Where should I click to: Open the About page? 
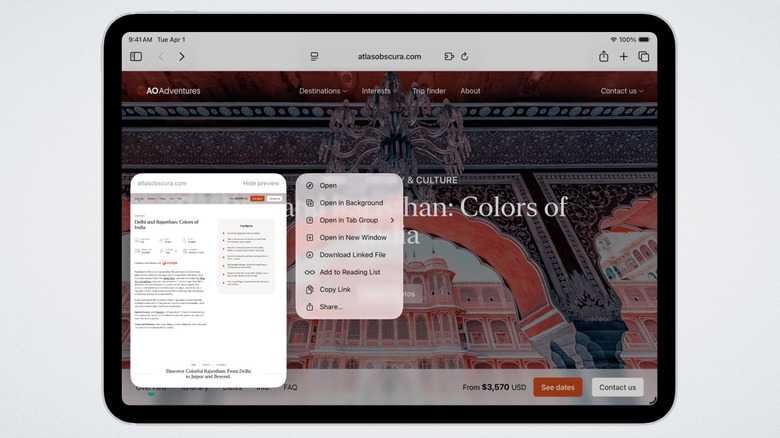(470, 91)
